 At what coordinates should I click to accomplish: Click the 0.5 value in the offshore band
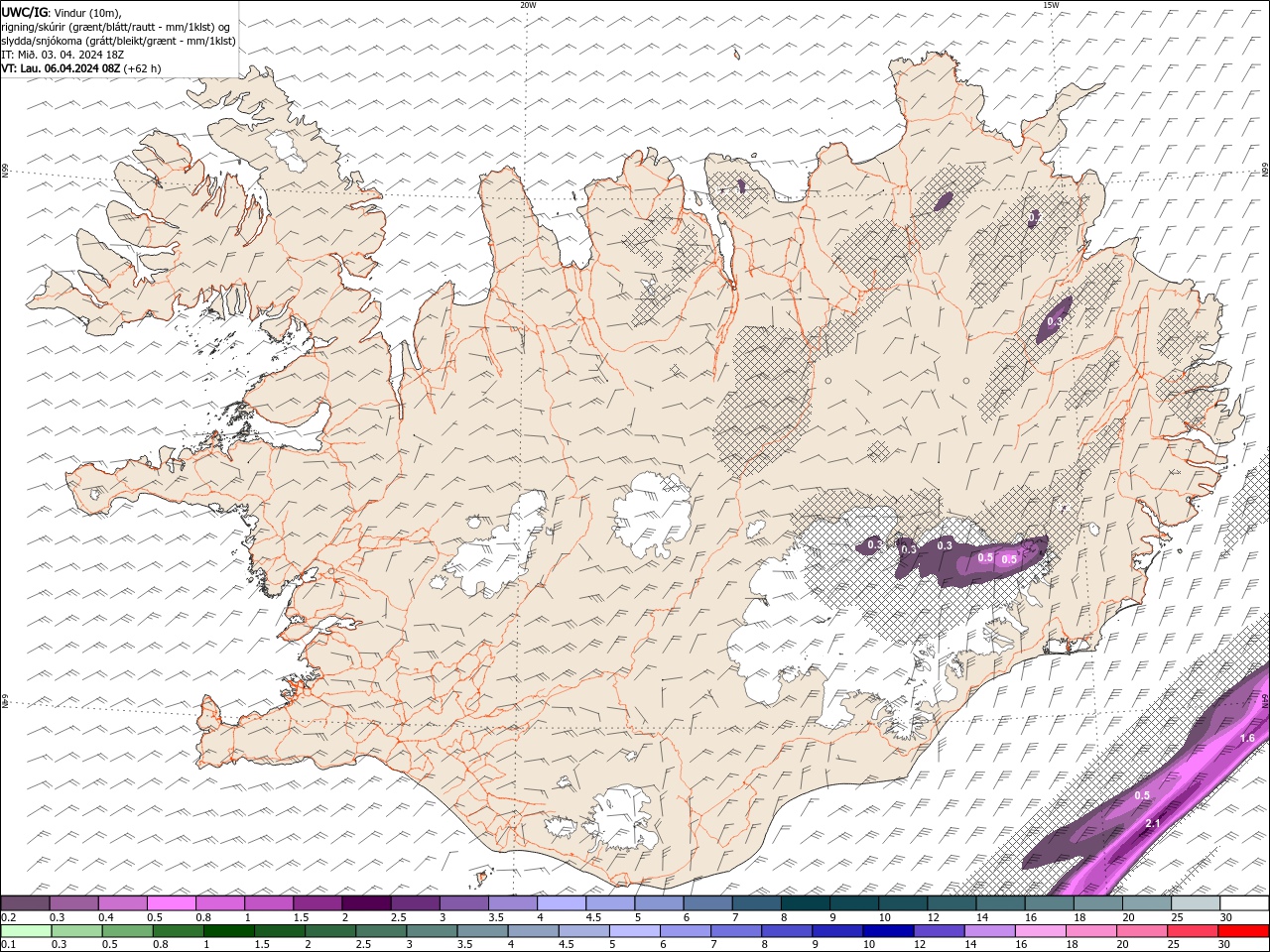click(1142, 795)
